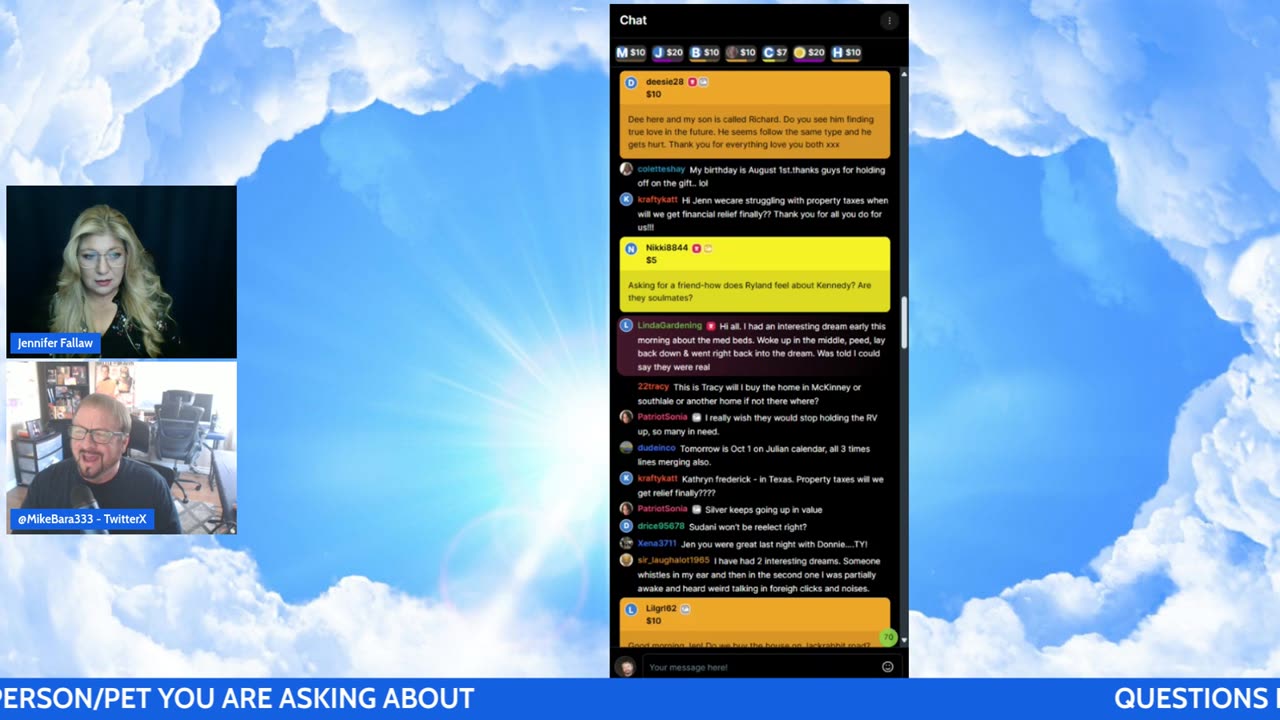Click the '@MikeBara333 - TwitterX' label
Viewport: 1280px width, 720px height.
[82, 520]
